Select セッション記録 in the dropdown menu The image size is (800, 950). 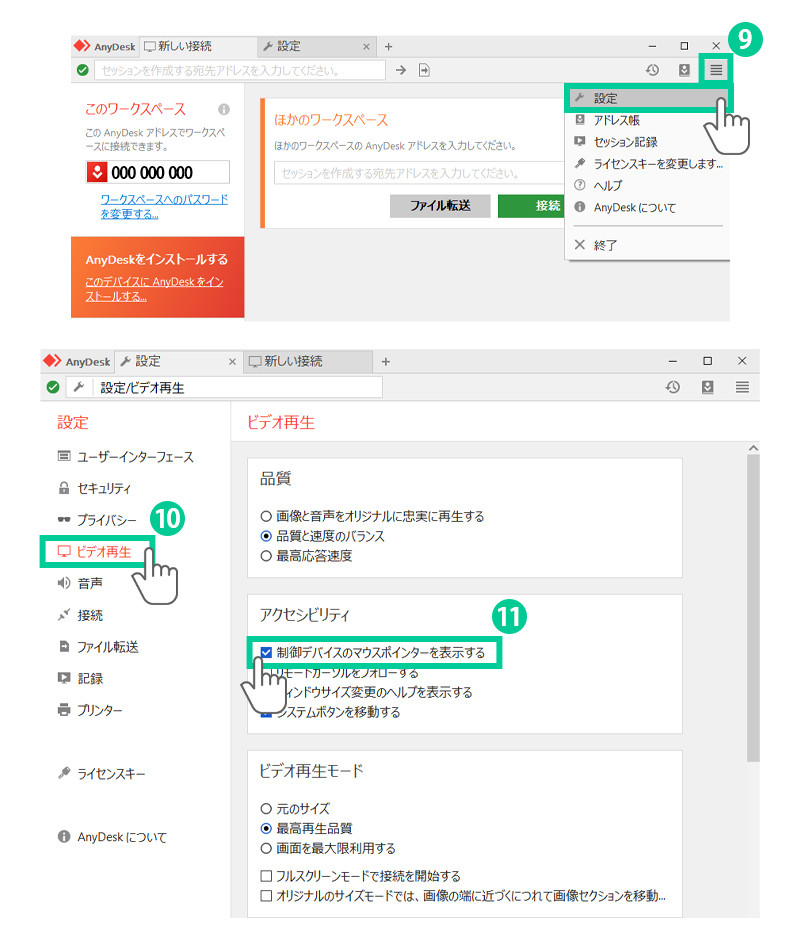[625, 142]
